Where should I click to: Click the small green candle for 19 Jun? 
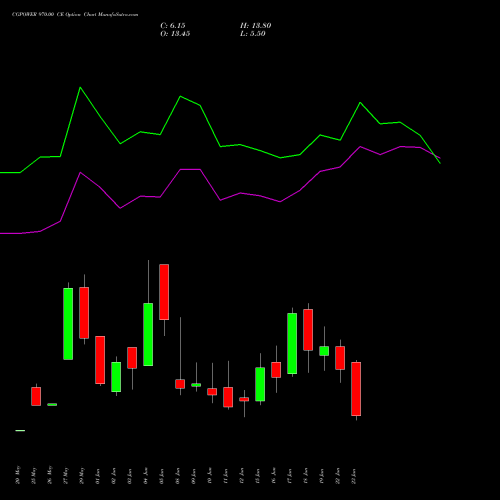pyautogui.click(x=324, y=351)
